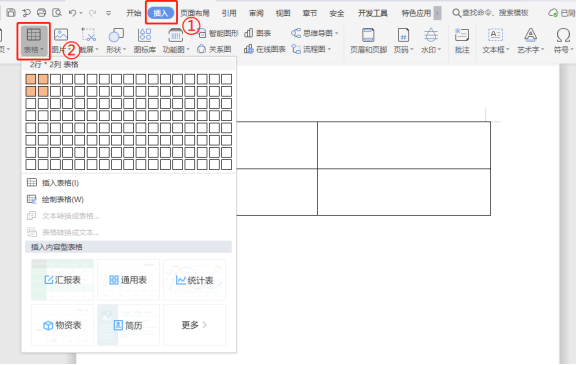576x365 pixels.
Task: Expand the 思维导图 dropdown
Action: pos(336,33)
